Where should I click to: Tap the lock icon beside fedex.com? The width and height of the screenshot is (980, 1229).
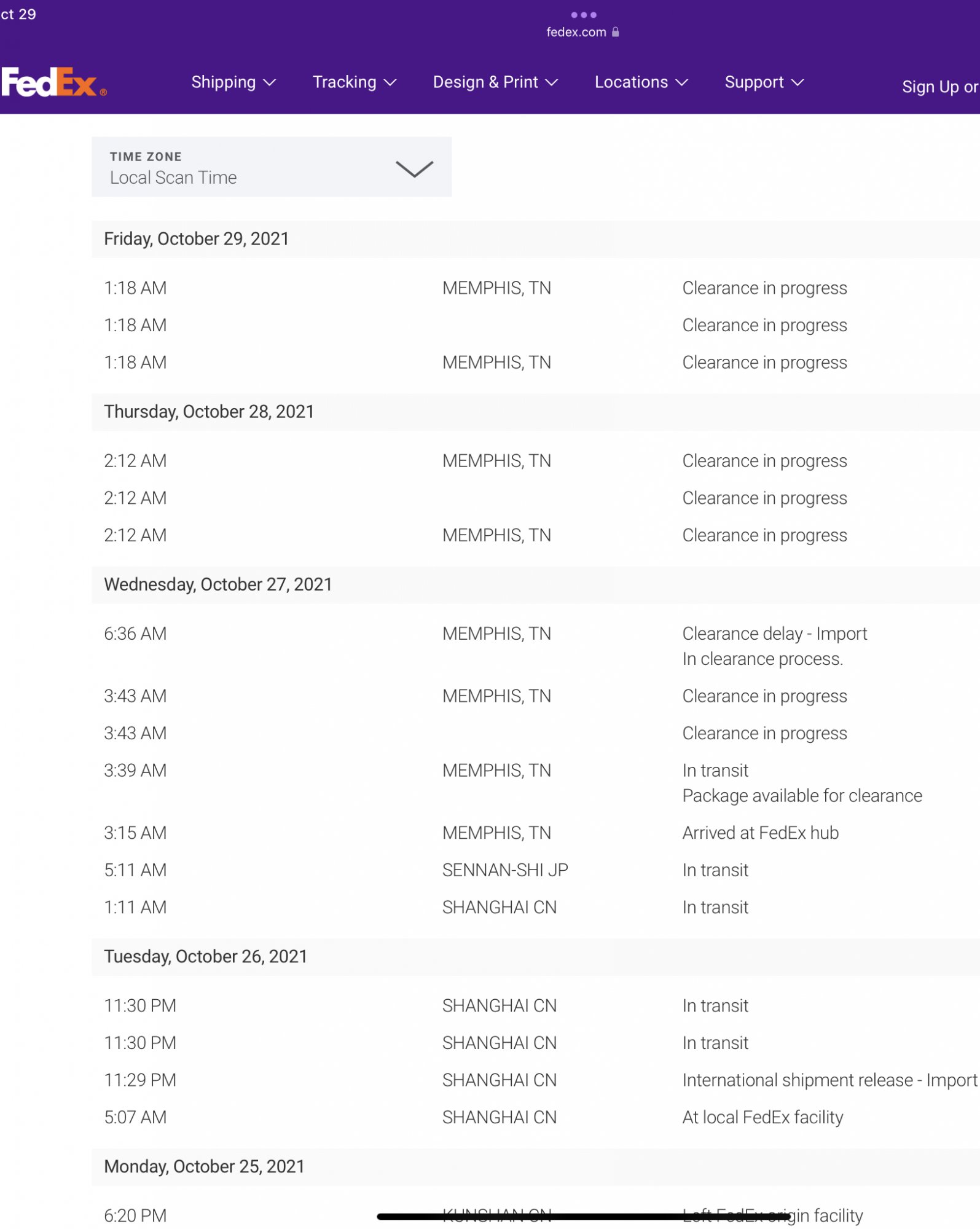pyautogui.click(x=615, y=32)
